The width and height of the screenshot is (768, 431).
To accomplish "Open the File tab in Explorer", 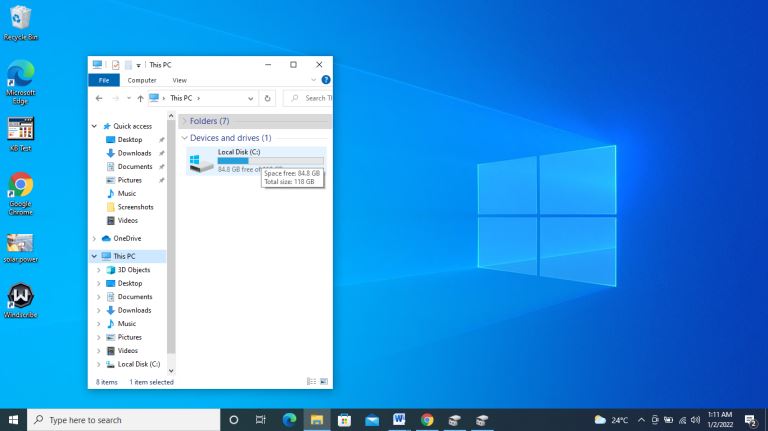I will 104,80.
